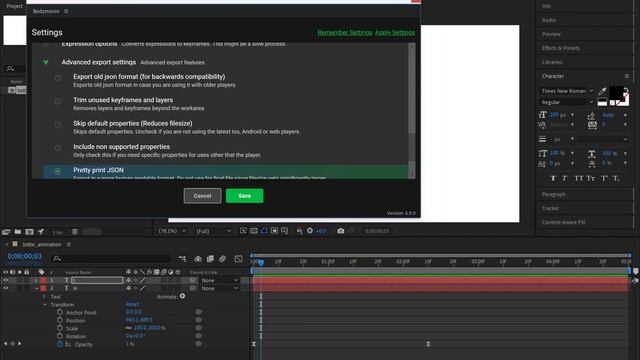Reset the Transform properties
This screenshot has height=360, width=640.
[132, 304]
